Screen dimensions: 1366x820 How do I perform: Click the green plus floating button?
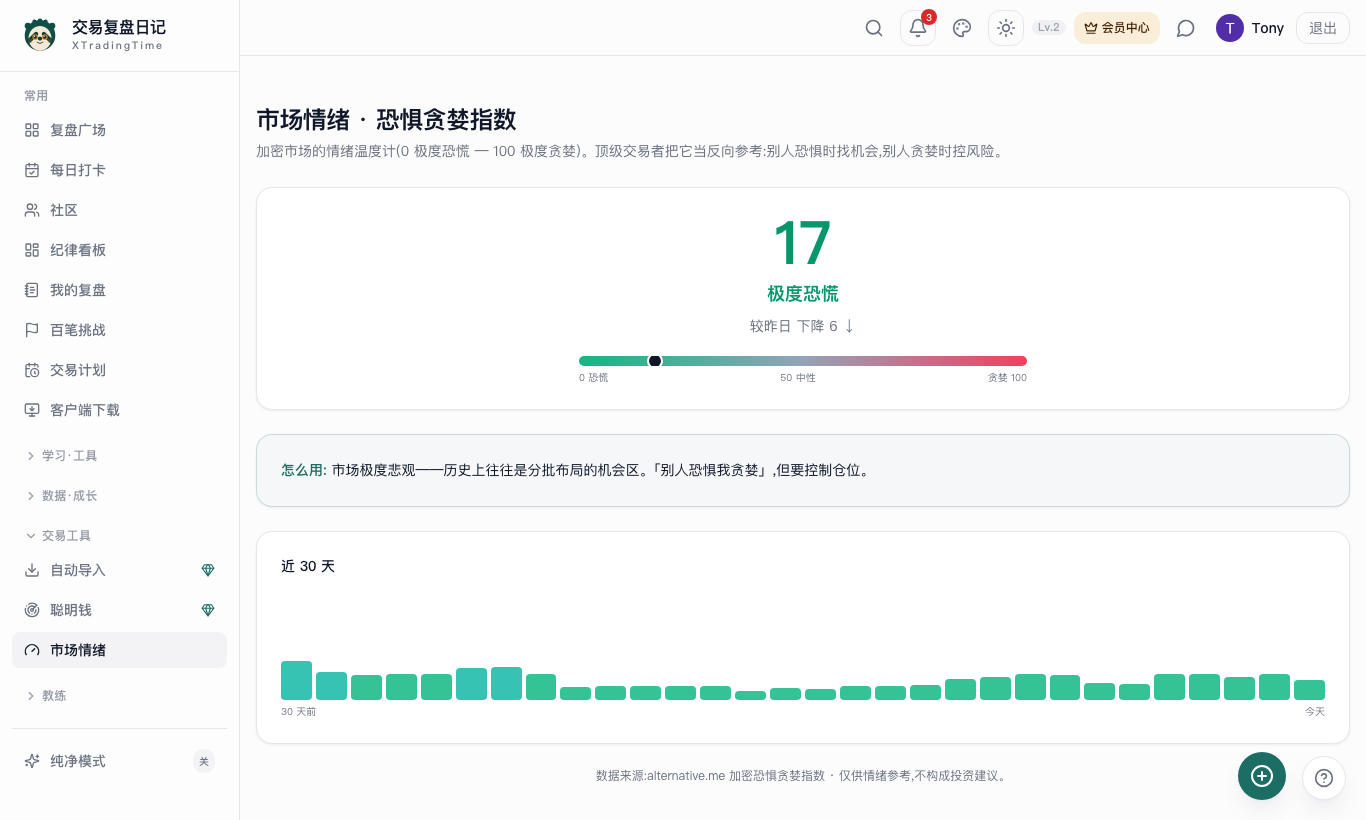tap(1262, 776)
